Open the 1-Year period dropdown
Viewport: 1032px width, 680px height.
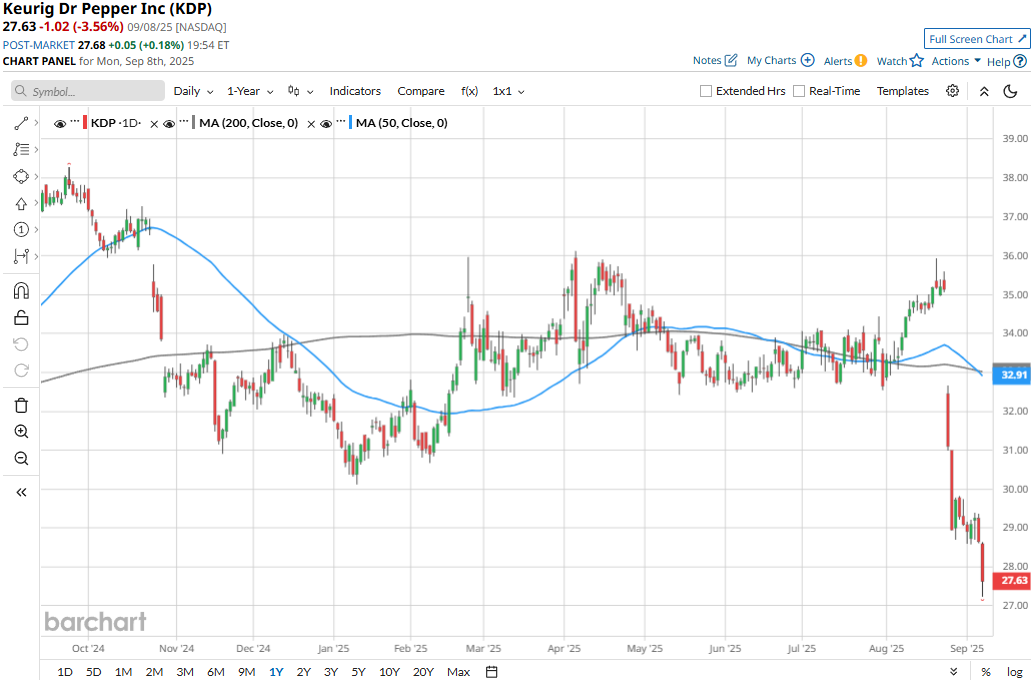click(x=250, y=91)
